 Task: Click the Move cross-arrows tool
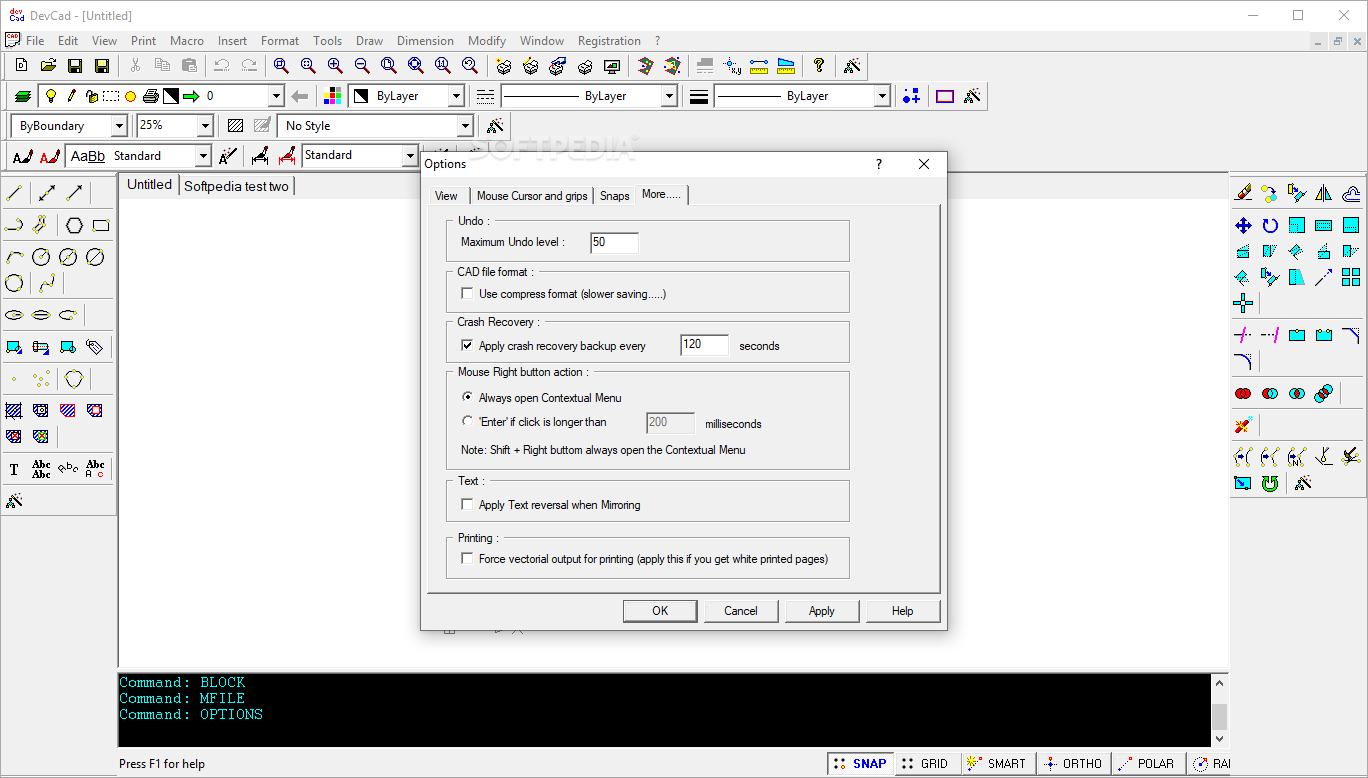click(x=1243, y=225)
